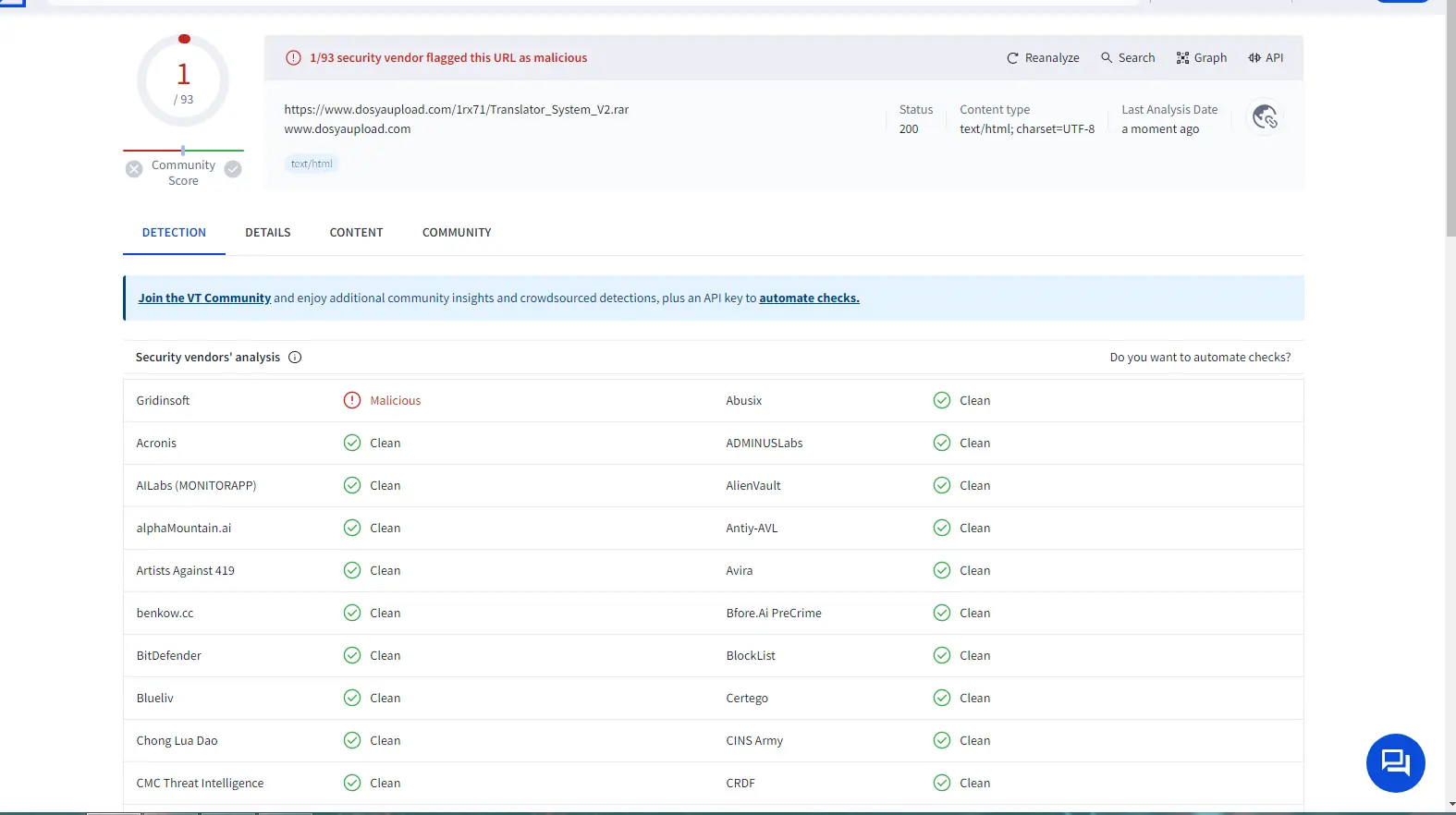Click the domain www.dosyaupload.com

348,128
